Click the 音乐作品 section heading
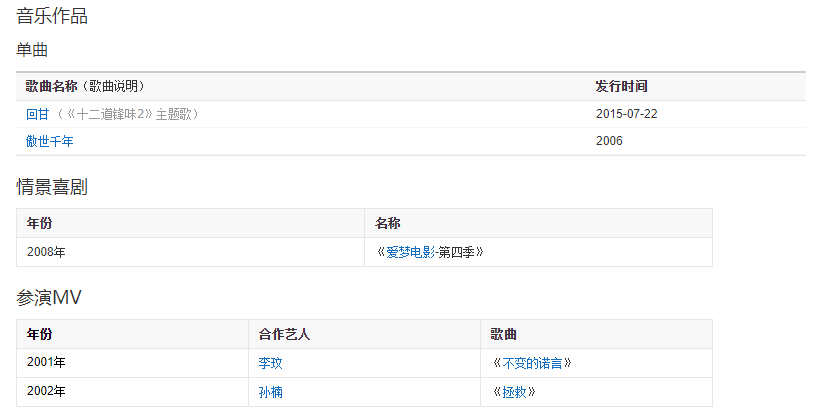This screenshot has width=818, height=417. tap(52, 16)
